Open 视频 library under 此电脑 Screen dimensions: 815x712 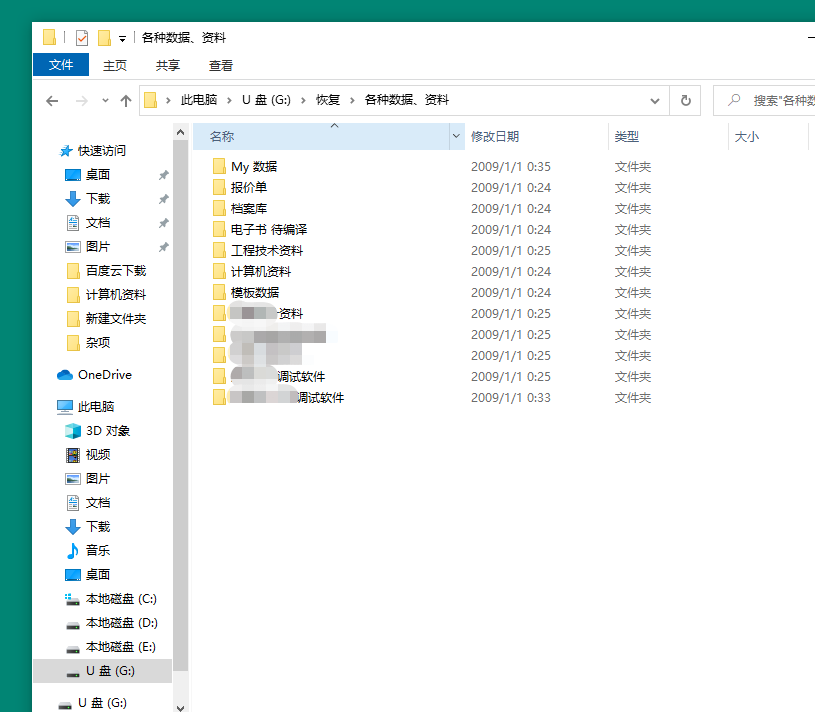pyautogui.click(x=98, y=455)
